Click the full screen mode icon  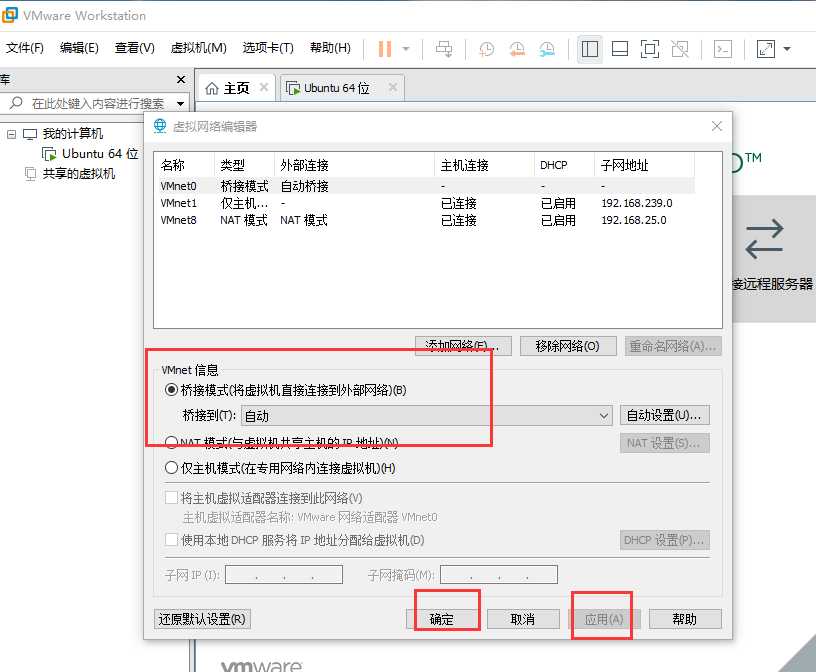coord(650,49)
